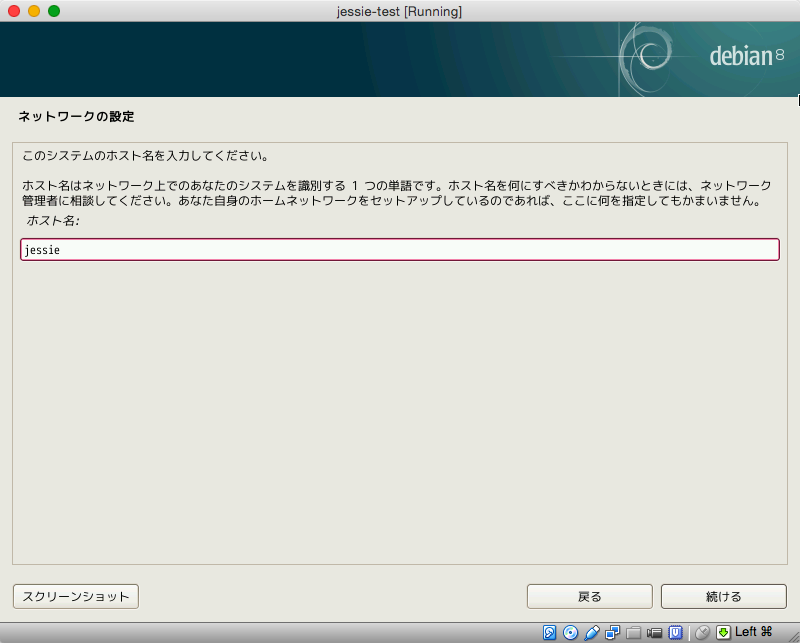Click the debian 8 logo in banner

tap(746, 56)
